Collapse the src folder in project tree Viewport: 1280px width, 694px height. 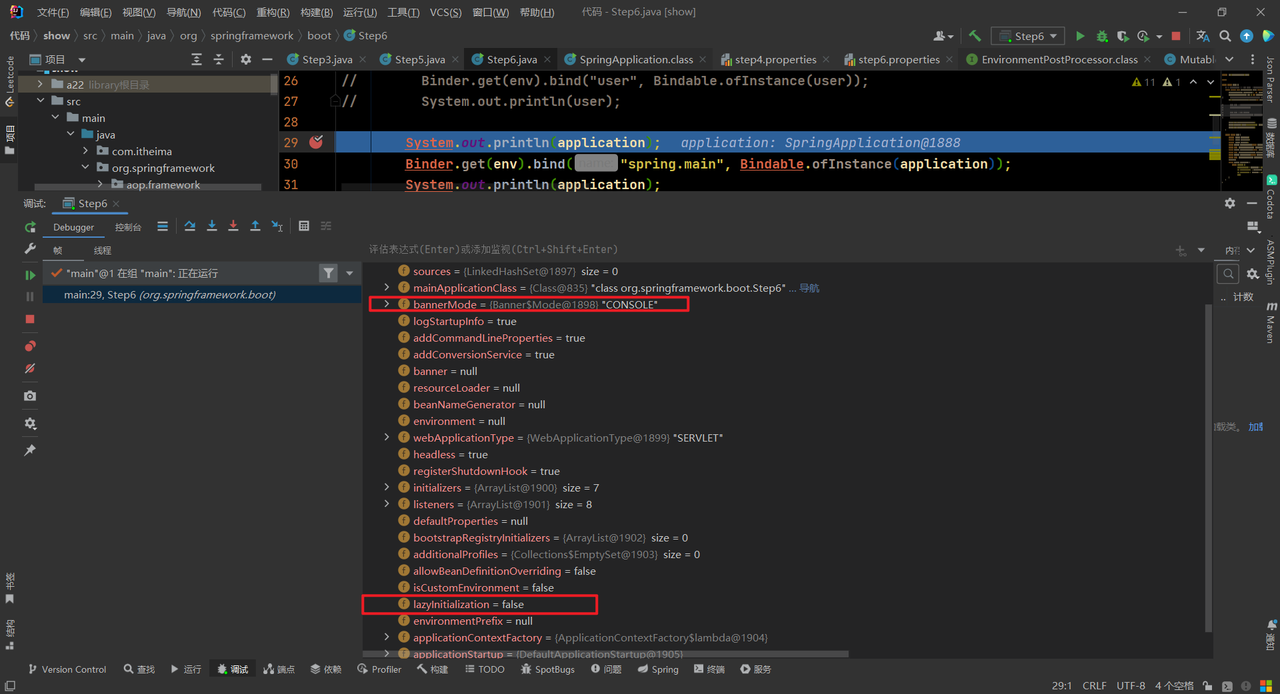point(41,101)
